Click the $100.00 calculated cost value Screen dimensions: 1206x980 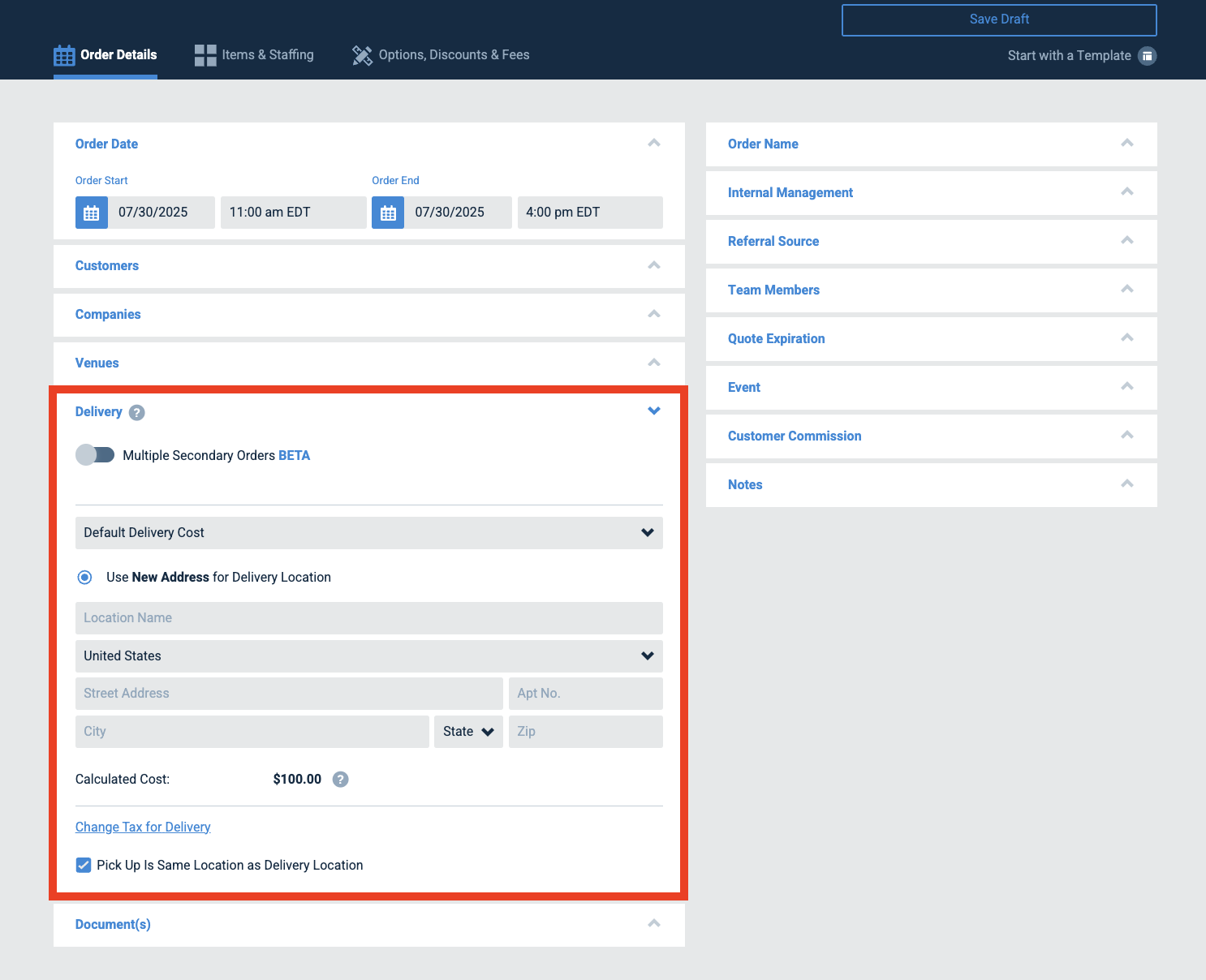[x=297, y=780]
